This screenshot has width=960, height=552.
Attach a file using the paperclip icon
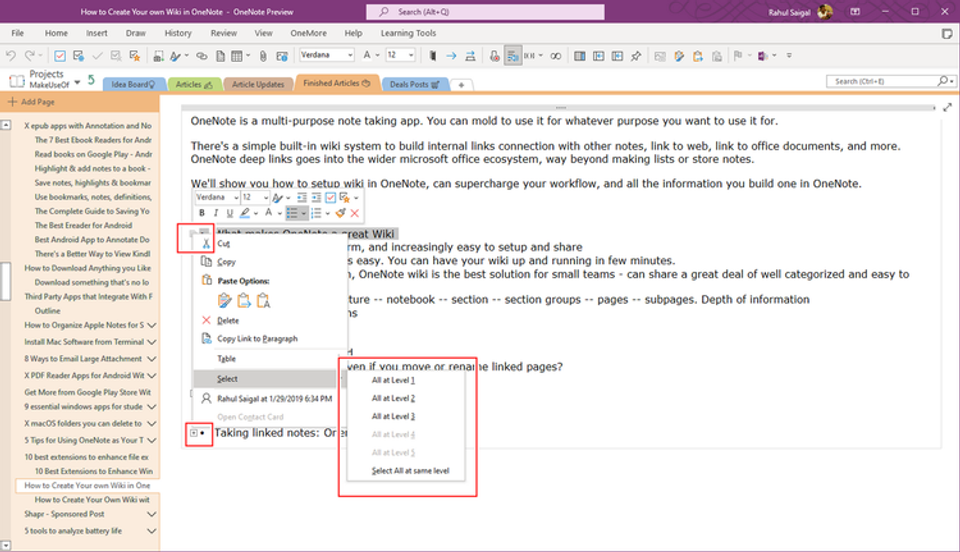point(263,56)
